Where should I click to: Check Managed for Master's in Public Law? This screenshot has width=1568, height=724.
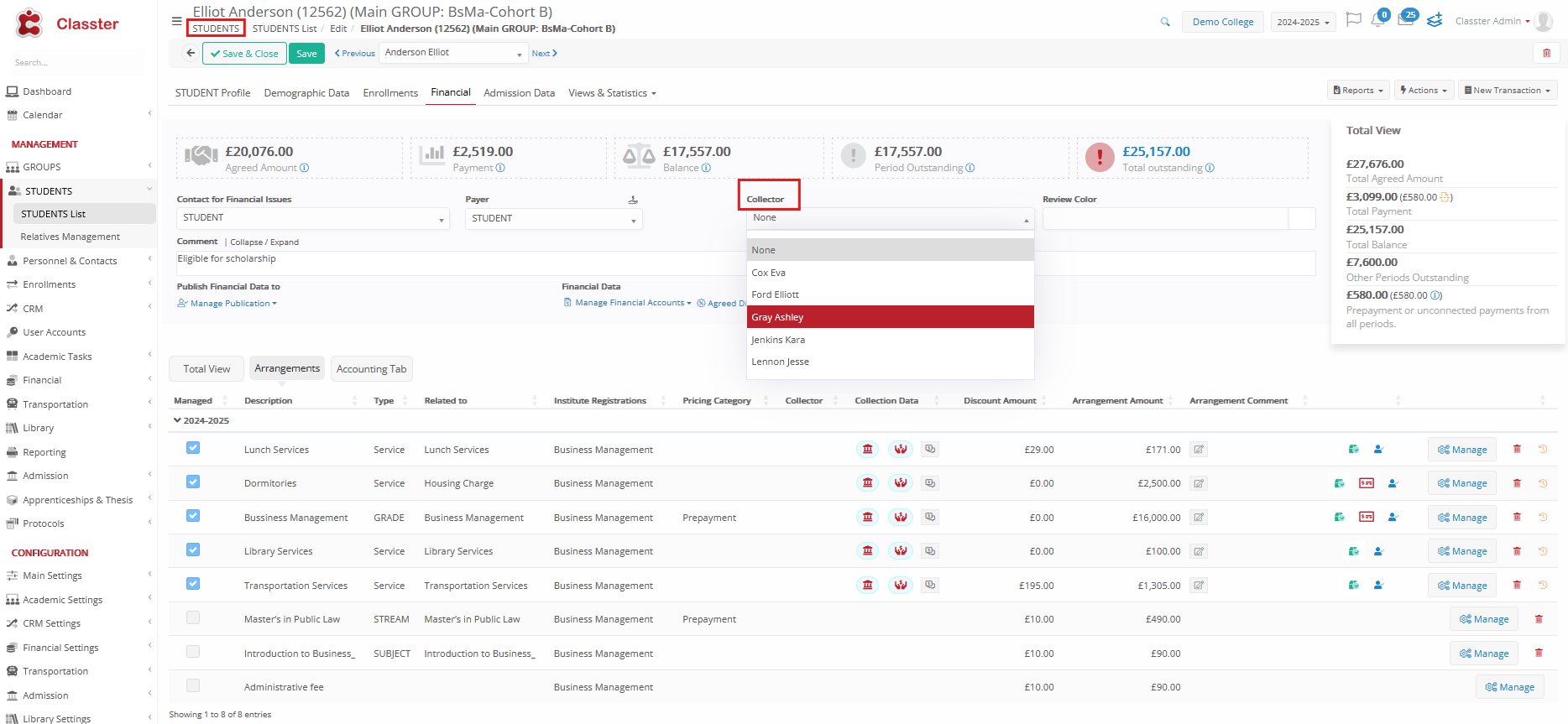tap(193, 618)
